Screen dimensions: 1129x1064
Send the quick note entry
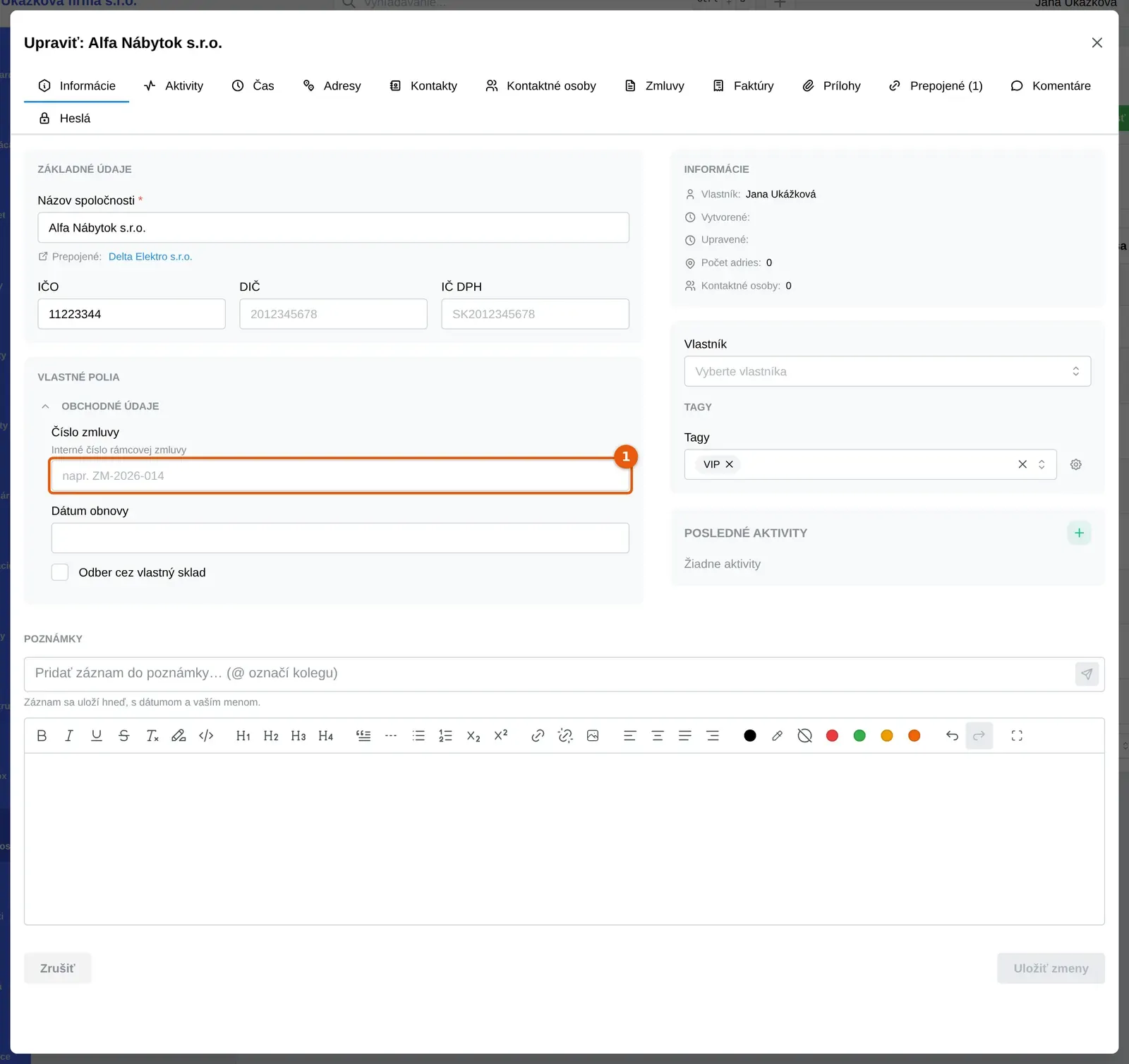click(1087, 674)
